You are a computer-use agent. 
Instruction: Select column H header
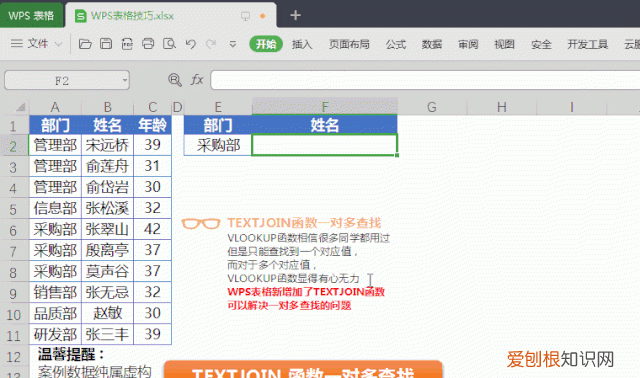pos(502,107)
